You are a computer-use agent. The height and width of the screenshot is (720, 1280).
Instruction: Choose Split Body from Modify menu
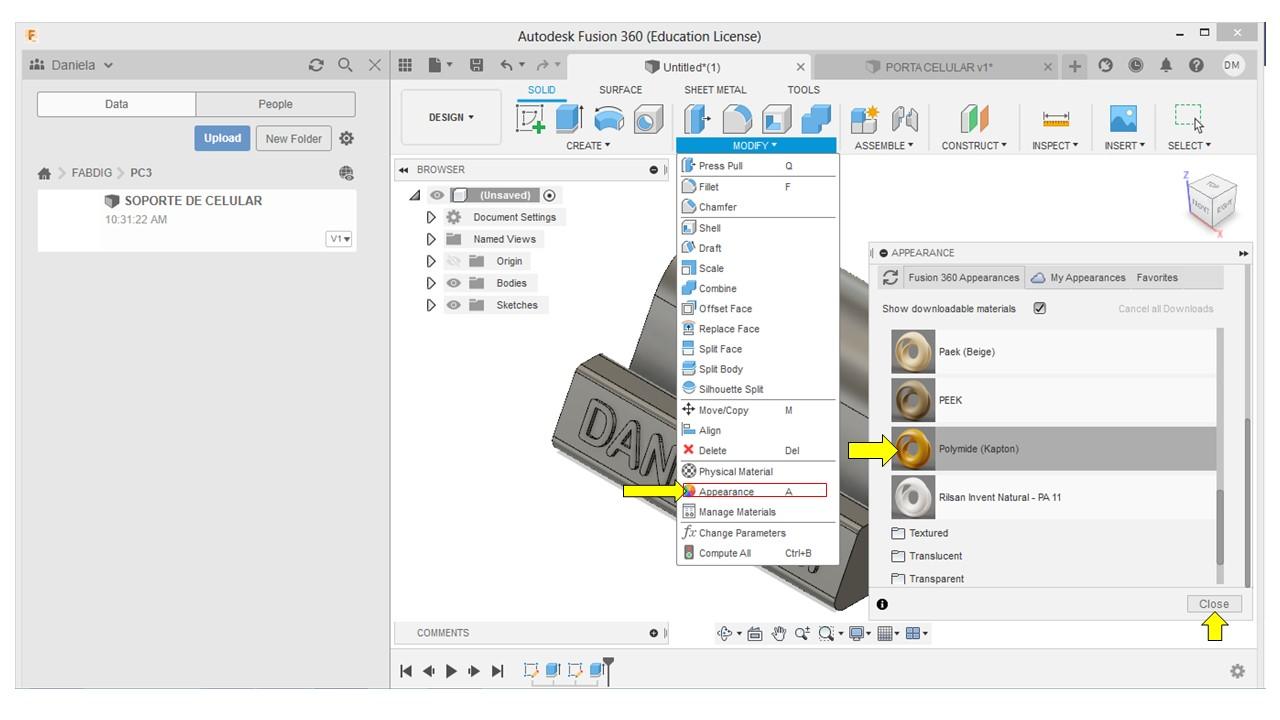[x=758, y=369]
